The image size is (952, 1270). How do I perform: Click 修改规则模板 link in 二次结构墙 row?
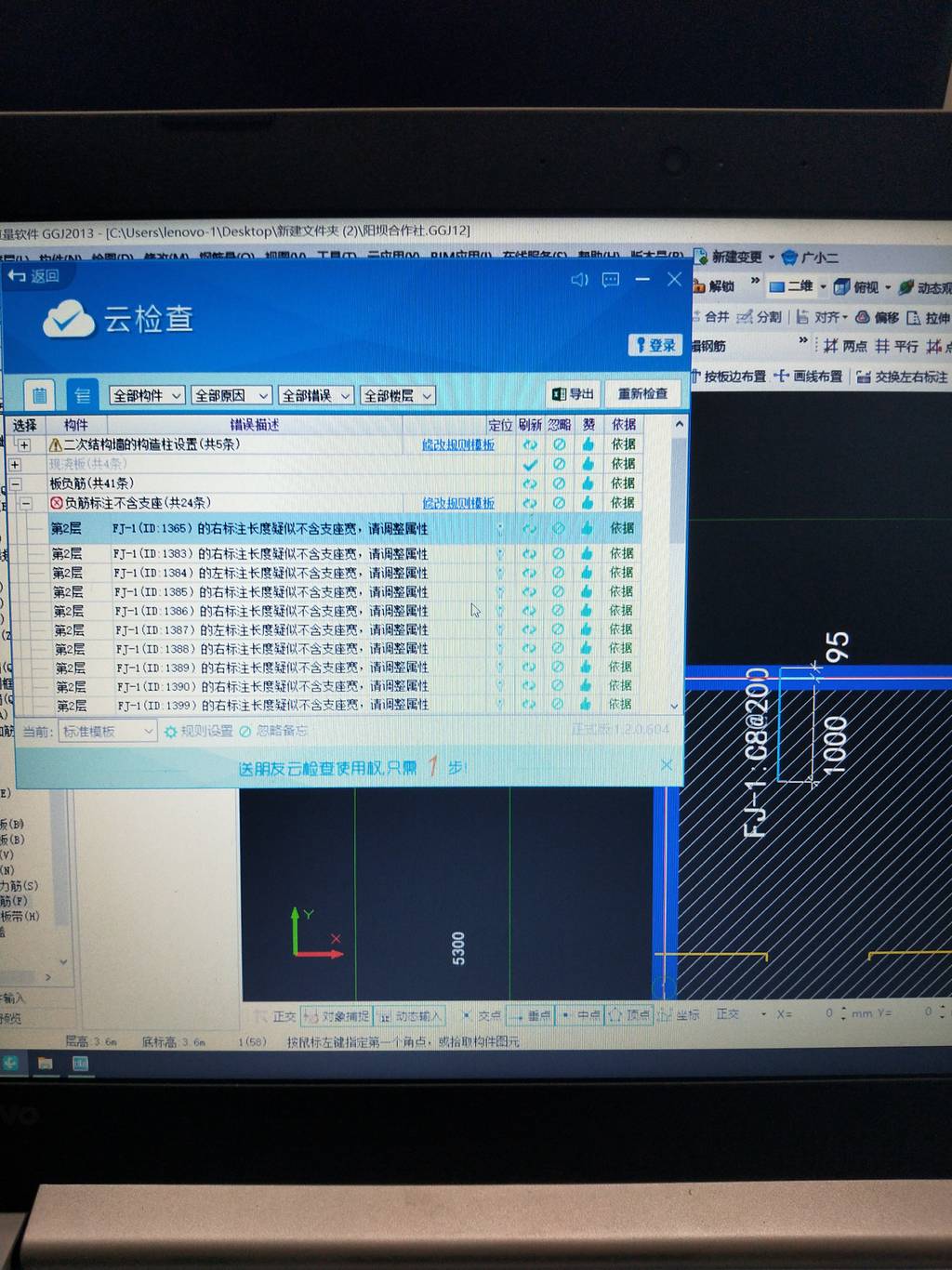[x=458, y=444]
